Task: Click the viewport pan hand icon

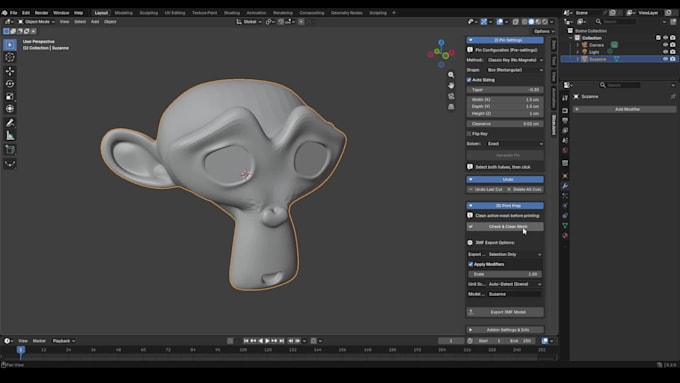Action: pos(451,85)
